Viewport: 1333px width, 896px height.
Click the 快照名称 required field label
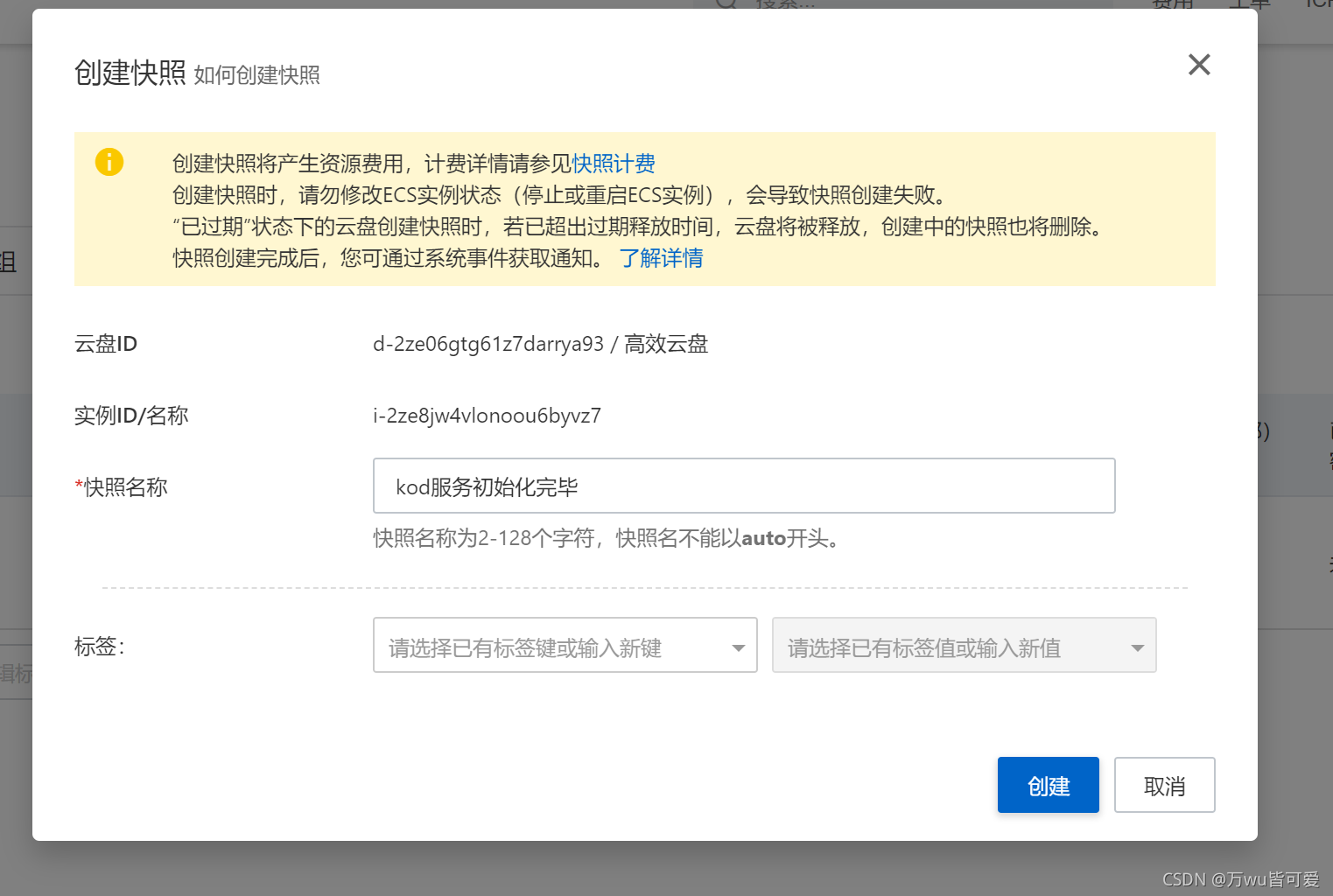pos(121,487)
